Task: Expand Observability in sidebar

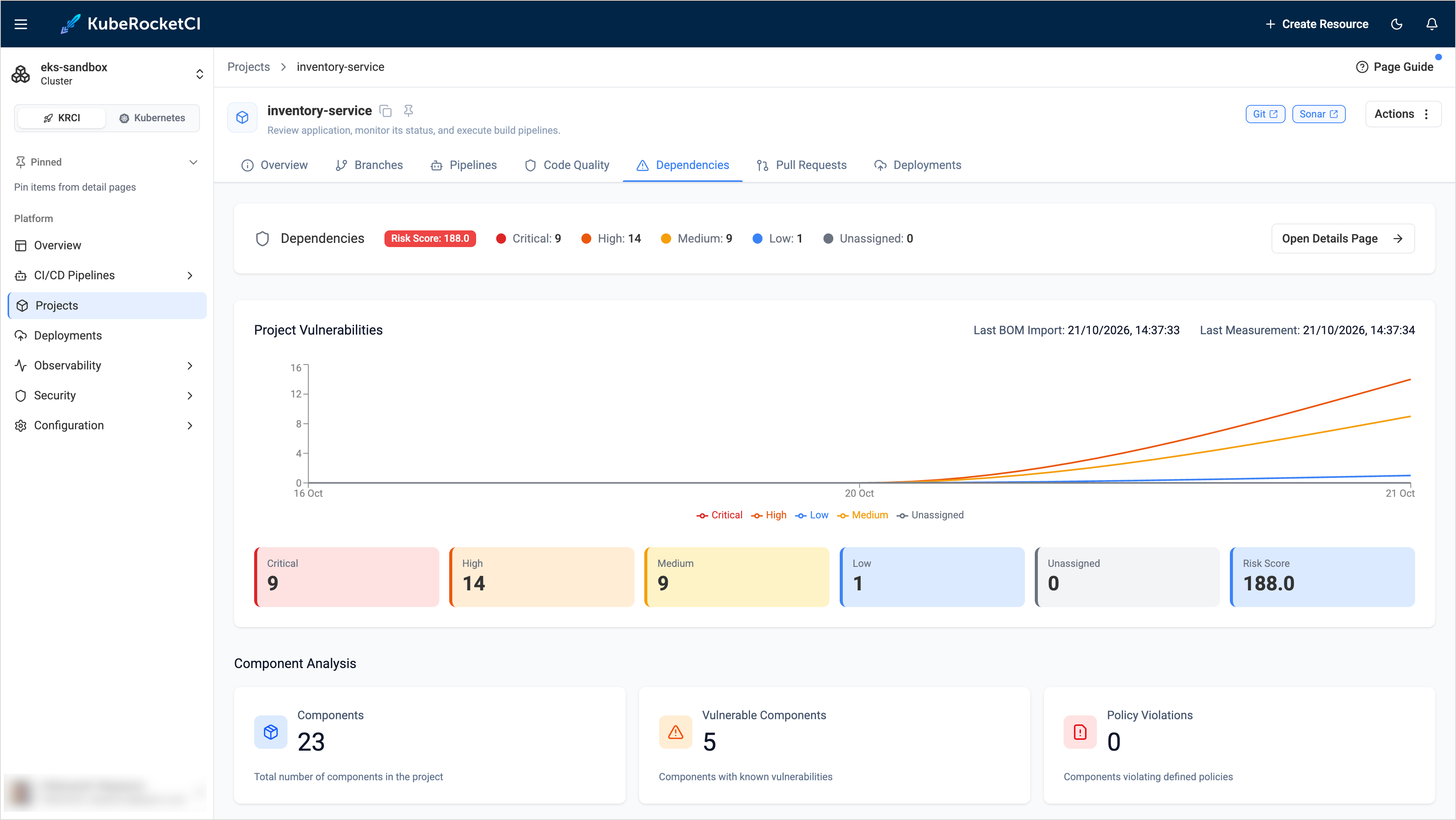Action: click(x=190, y=366)
